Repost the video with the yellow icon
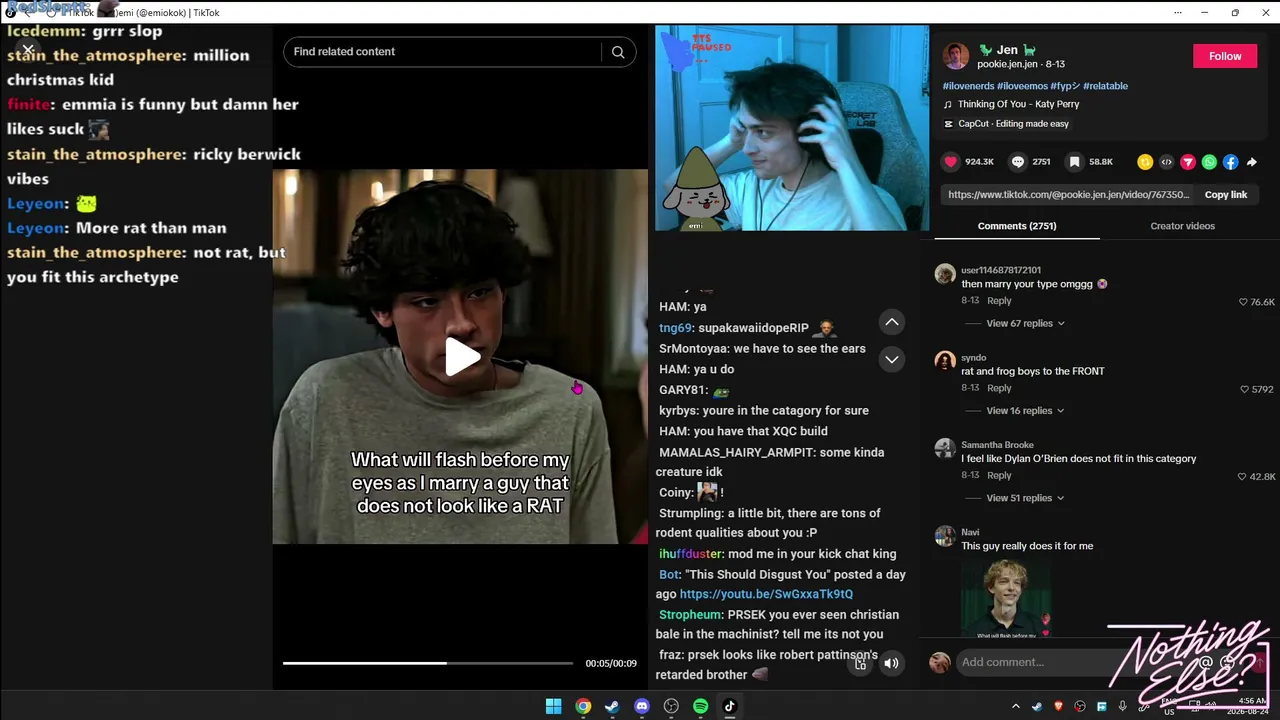The width and height of the screenshot is (1280, 720). 1145,162
